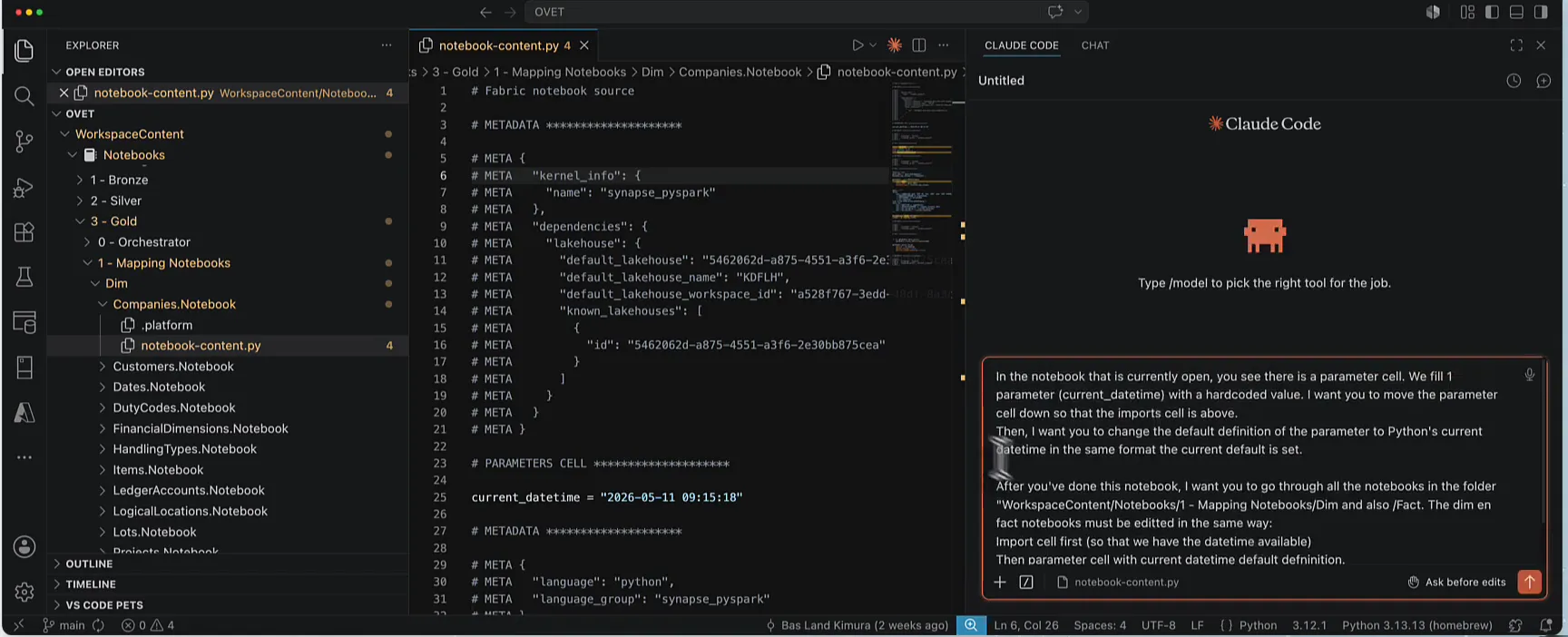
Task: Expand the 1 - Bronze folder
Action: pyautogui.click(x=80, y=180)
